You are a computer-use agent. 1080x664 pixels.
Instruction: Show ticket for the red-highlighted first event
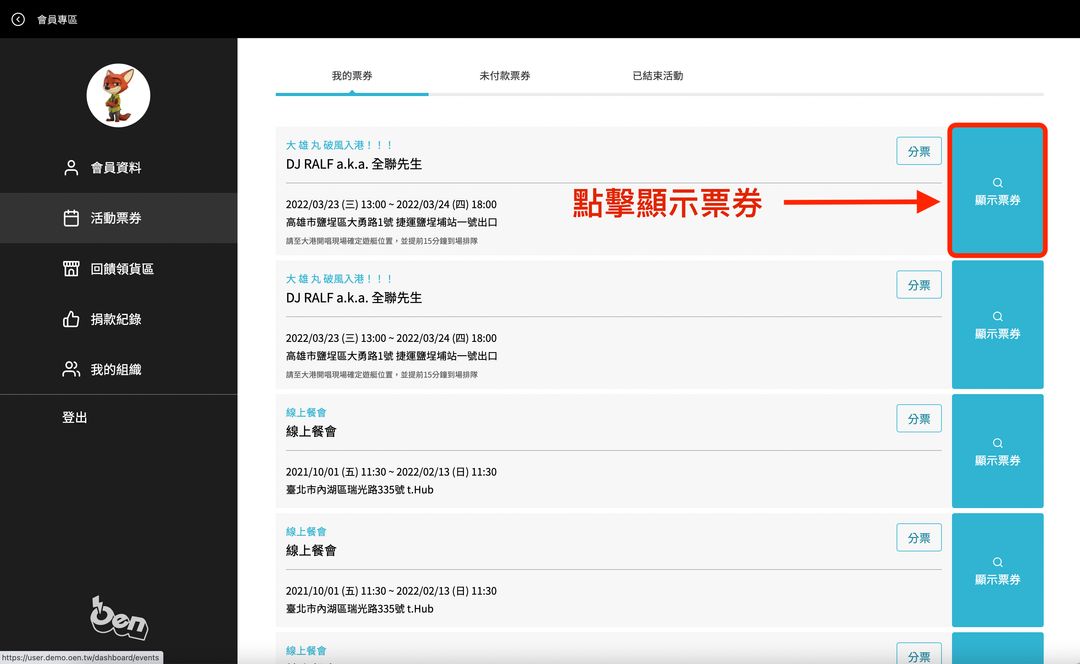pyautogui.click(x=997, y=191)
